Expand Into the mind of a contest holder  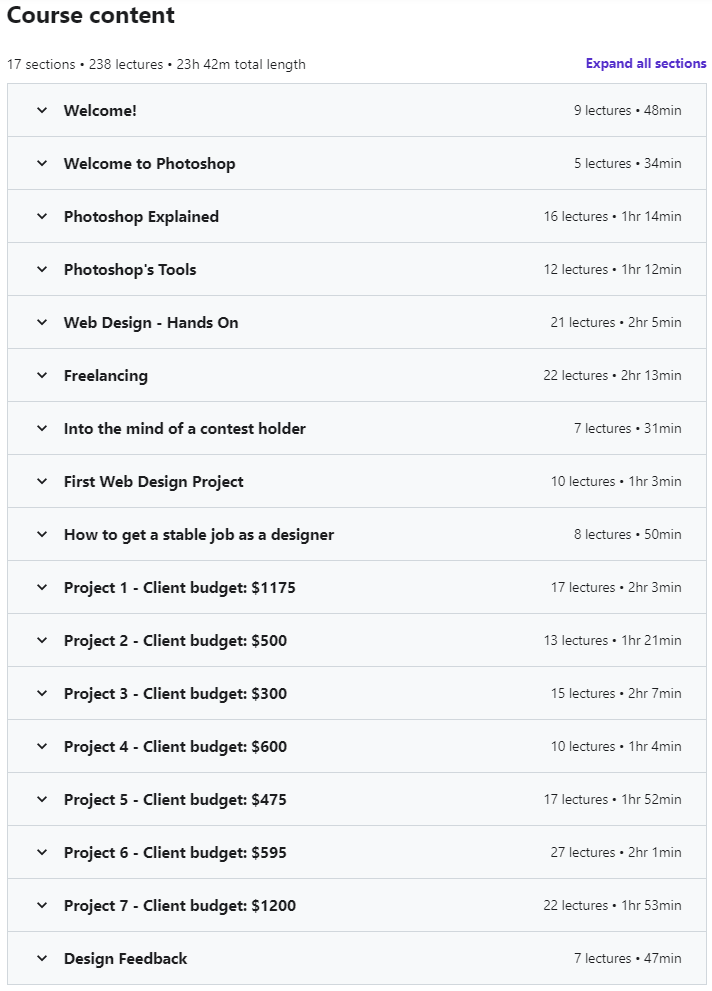tap(185, 429)
